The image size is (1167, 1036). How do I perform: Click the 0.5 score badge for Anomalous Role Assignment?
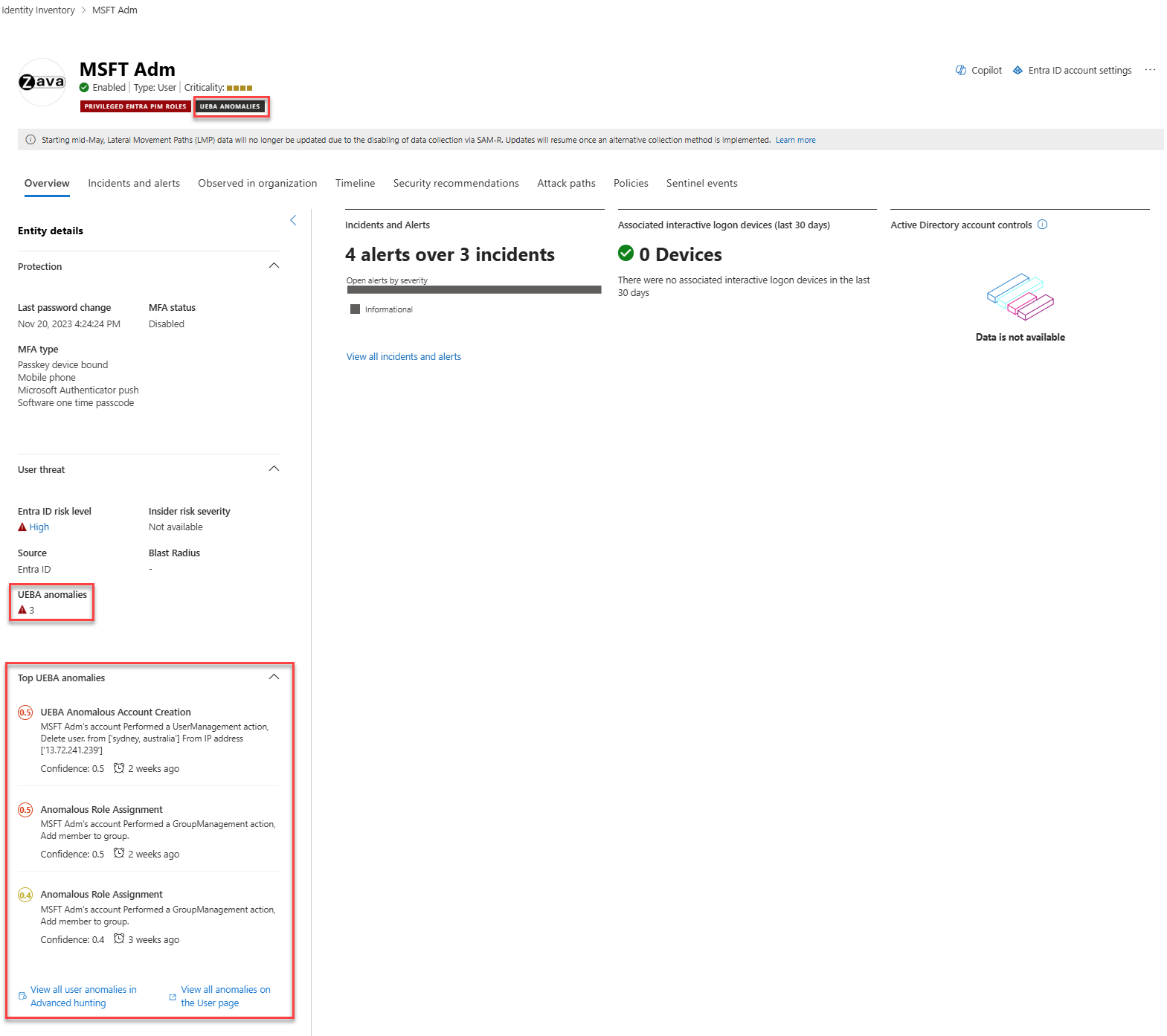(x=25, y=810)
